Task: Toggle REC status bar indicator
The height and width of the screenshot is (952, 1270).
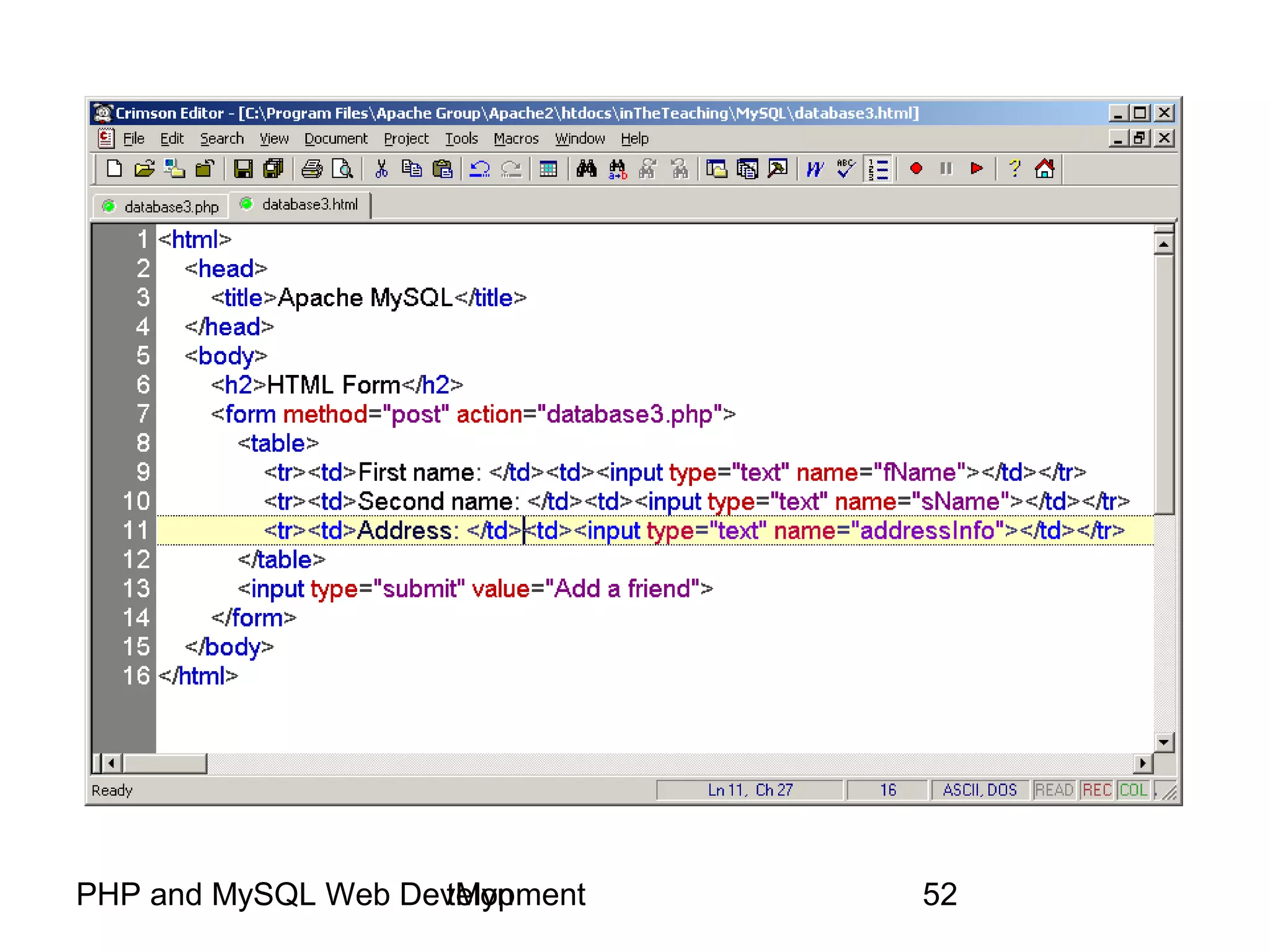Action: [x=1096, y=790]
